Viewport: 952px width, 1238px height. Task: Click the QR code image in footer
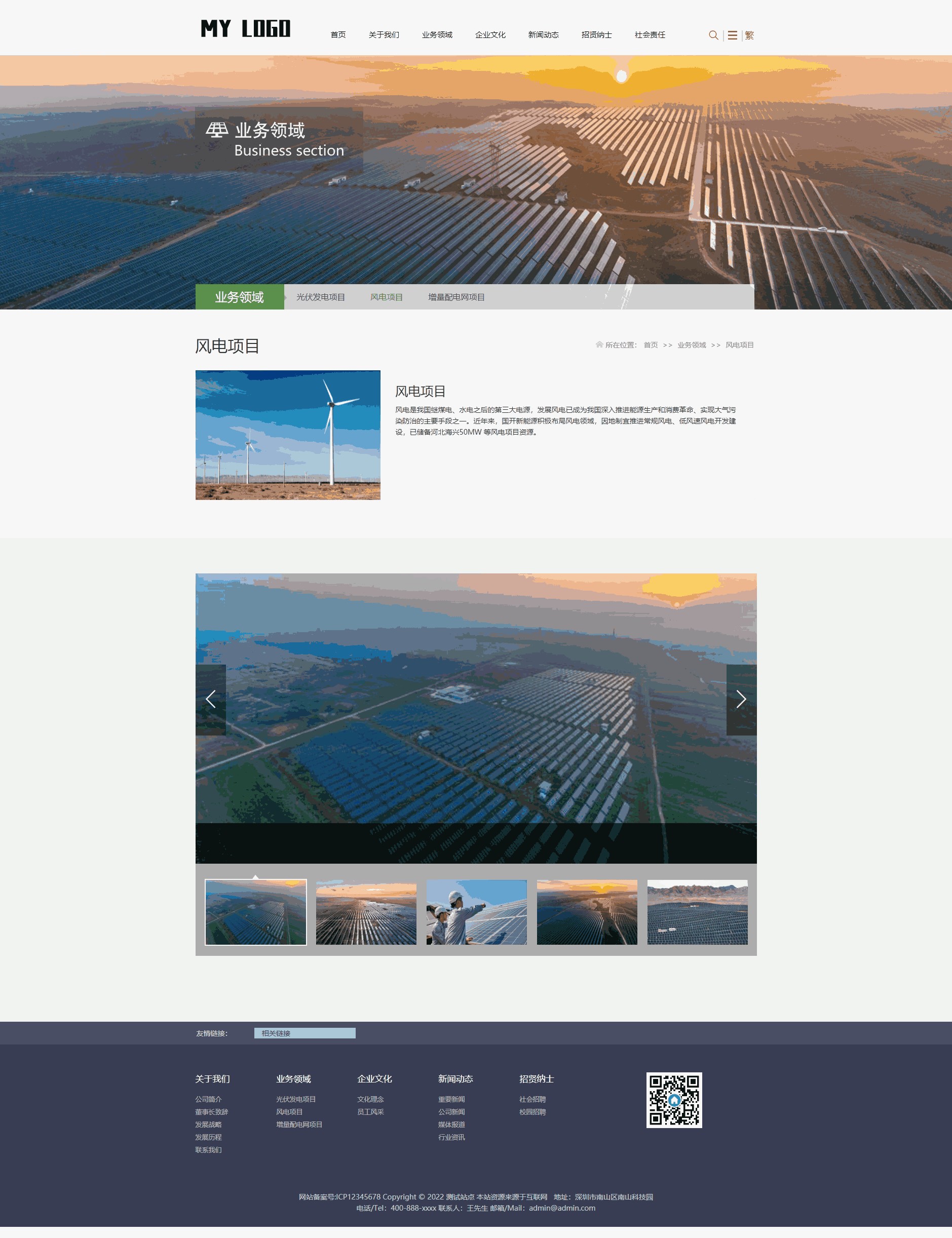pyautogui.click(x=674, y=1099)
